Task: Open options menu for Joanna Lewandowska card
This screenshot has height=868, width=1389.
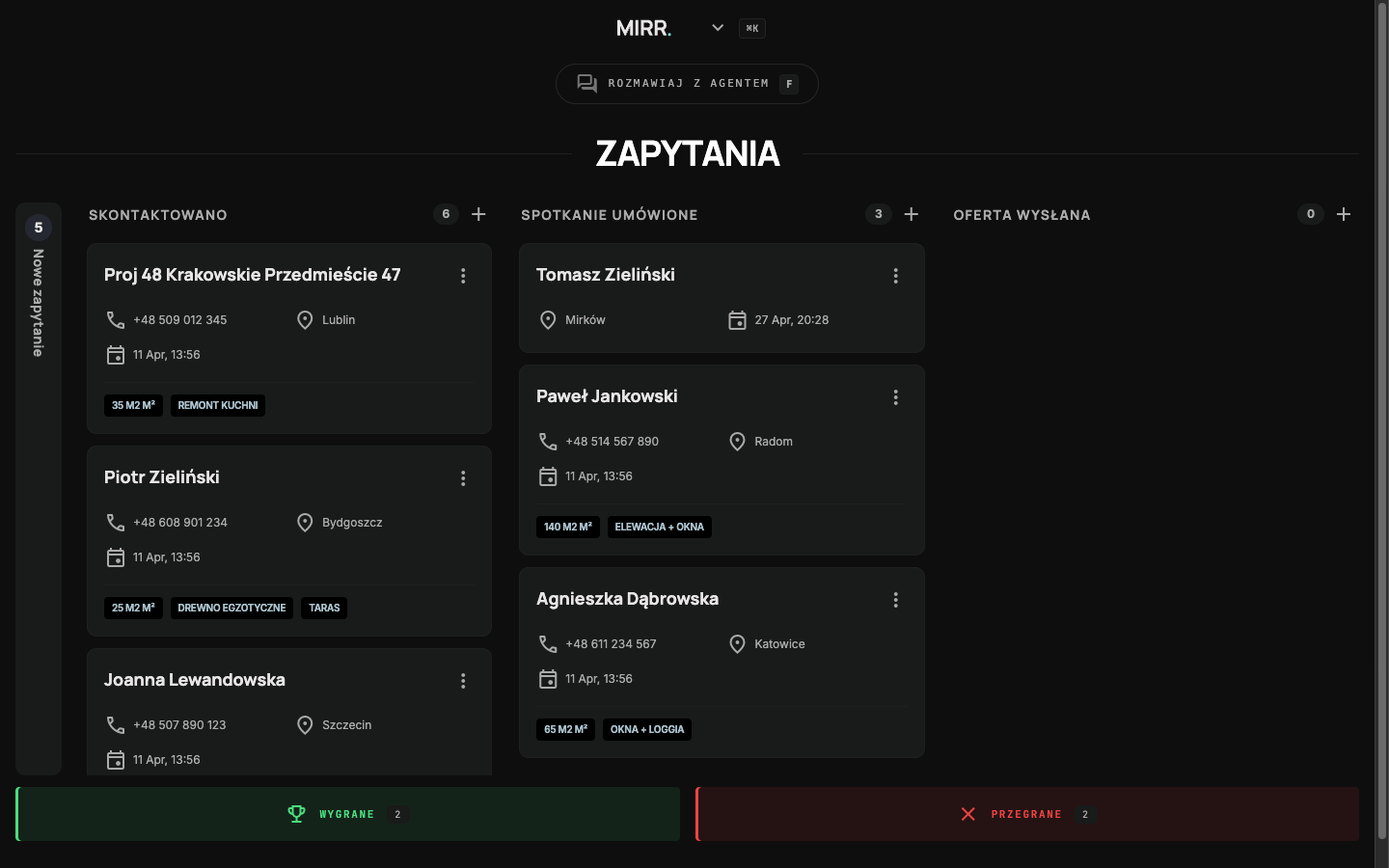Action: (x=463, y=681)
